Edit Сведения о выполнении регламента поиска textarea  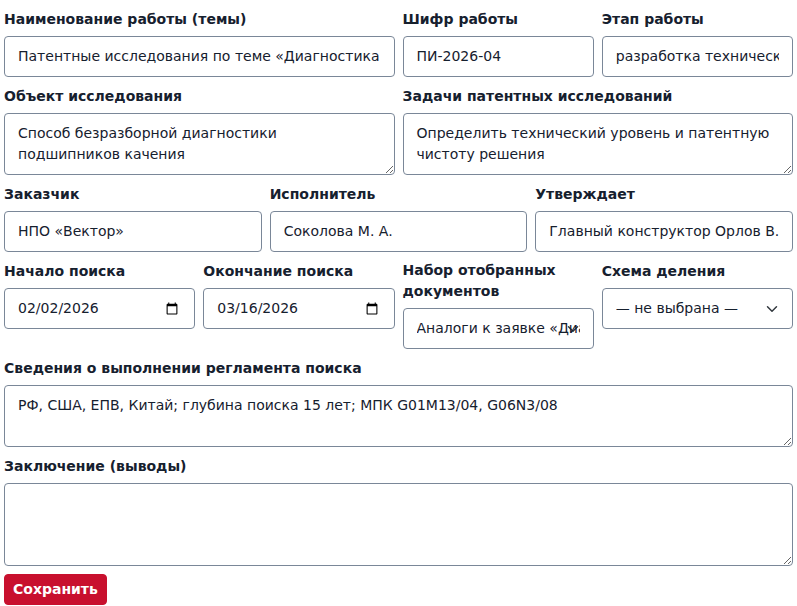coord(398,416)
